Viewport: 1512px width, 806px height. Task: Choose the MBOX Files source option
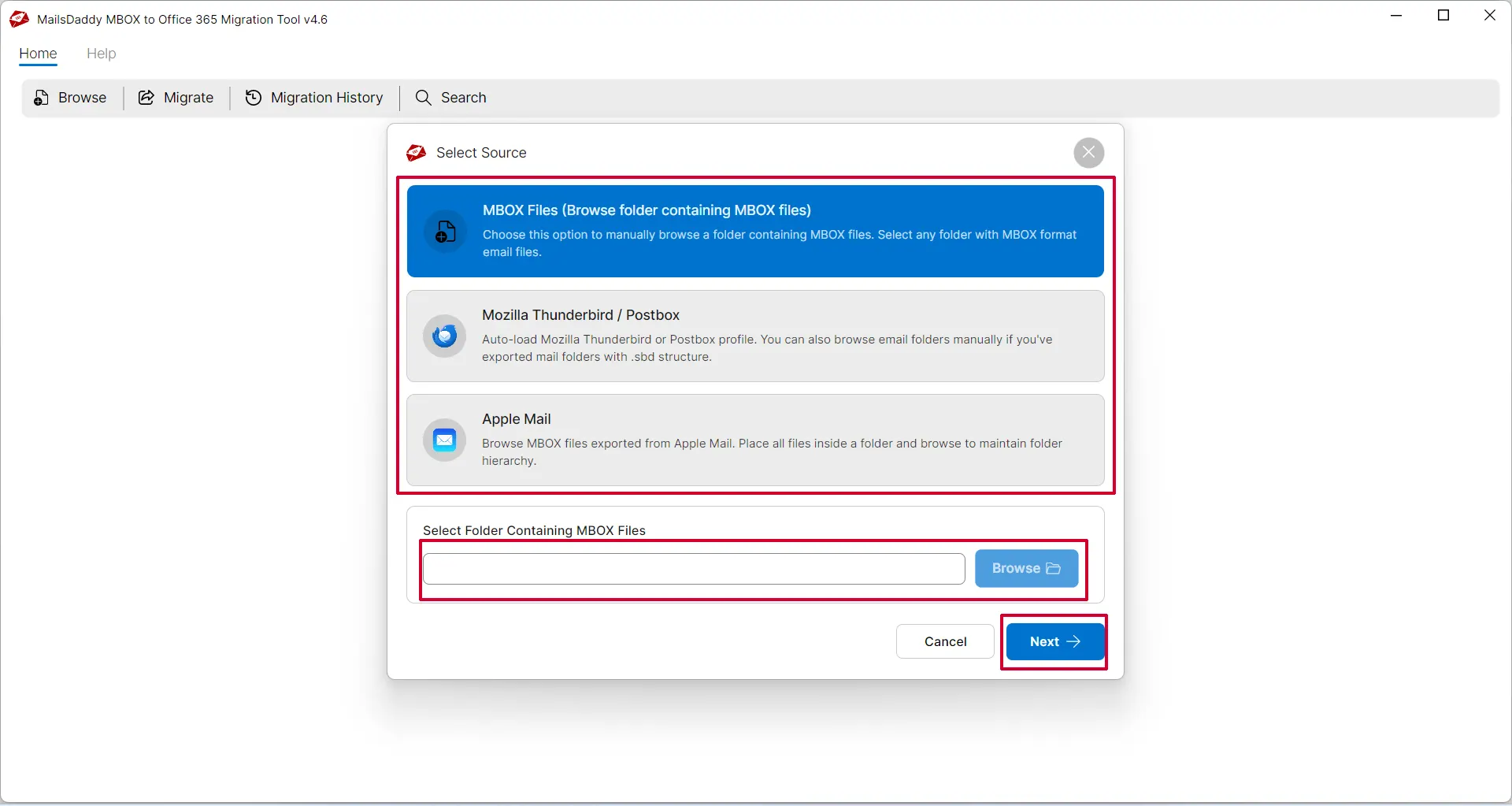(754, 231)
